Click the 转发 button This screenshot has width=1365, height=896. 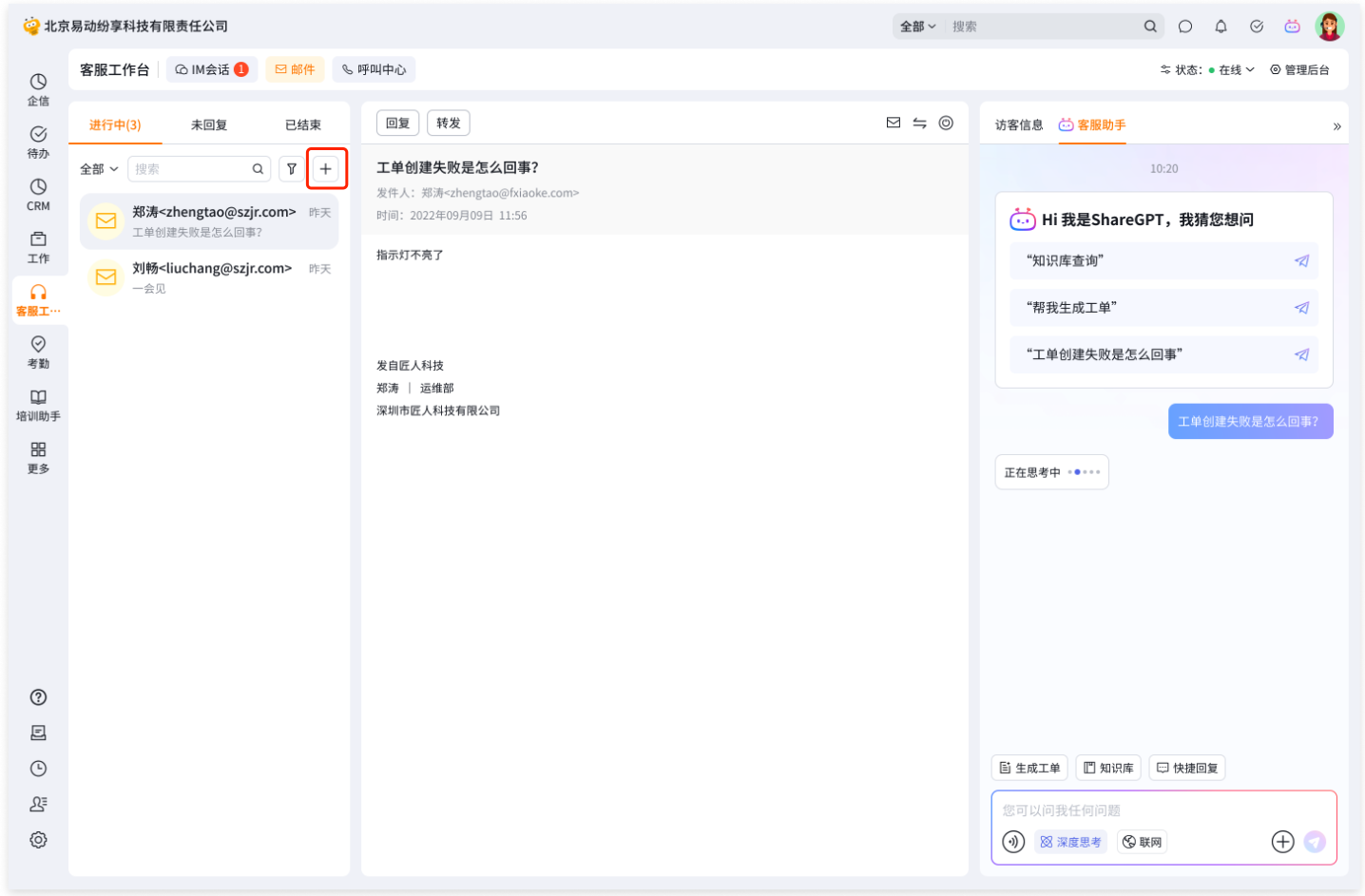coord(449,123)
